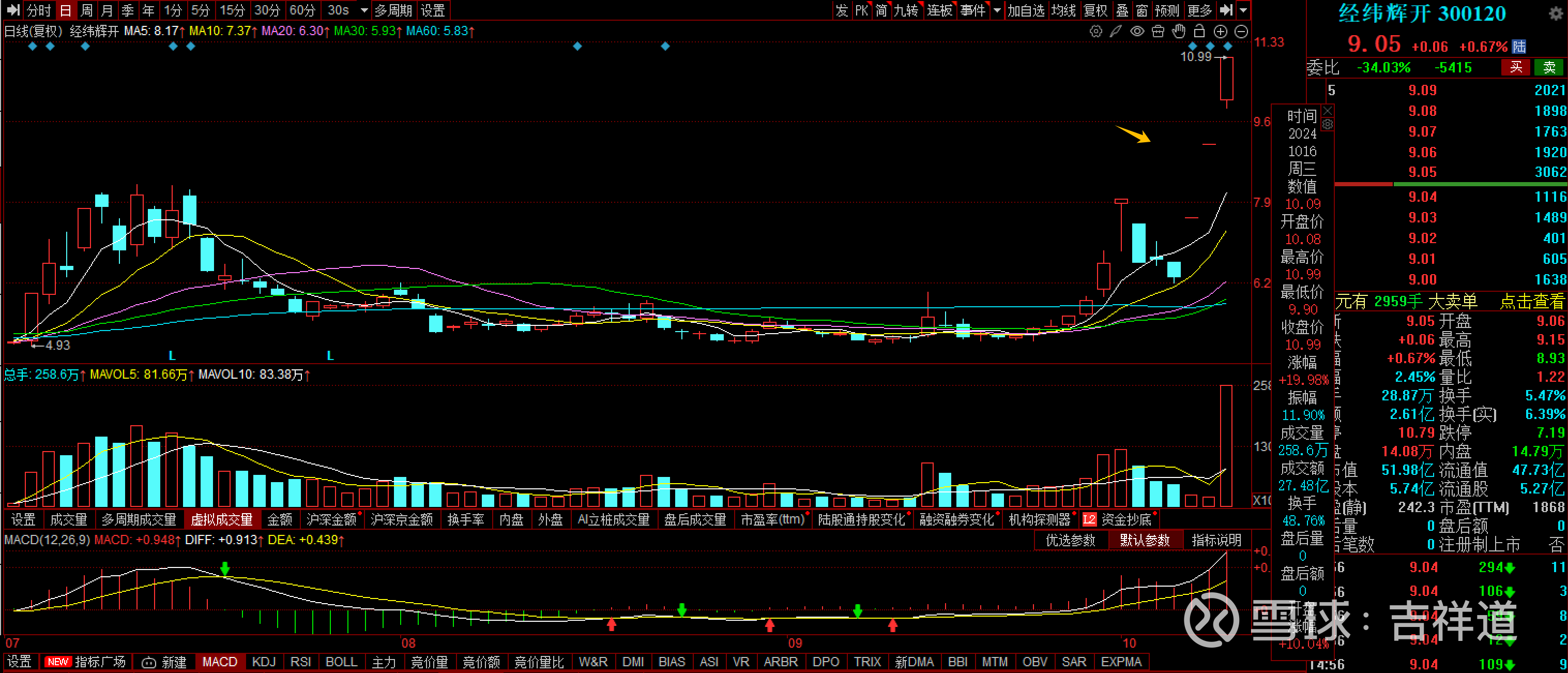Add stock via 加自选 button

[1026, 10]
